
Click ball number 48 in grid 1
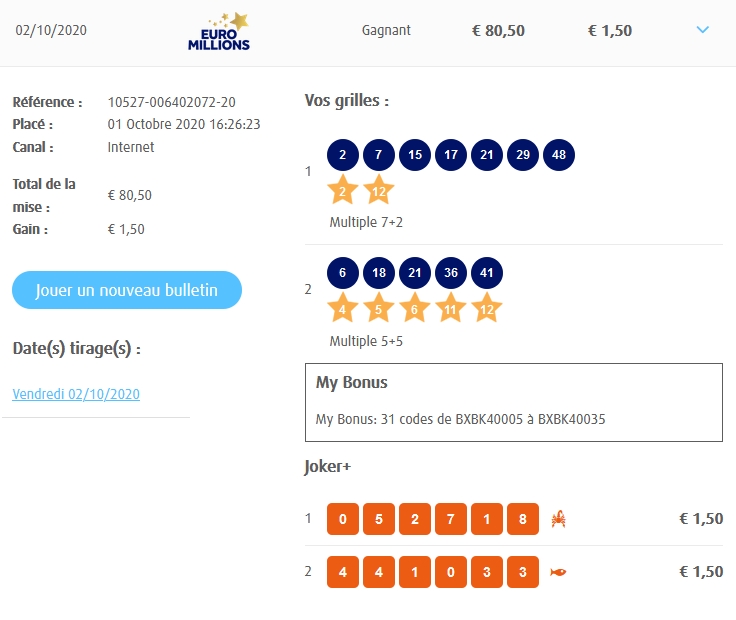(559, 155)
